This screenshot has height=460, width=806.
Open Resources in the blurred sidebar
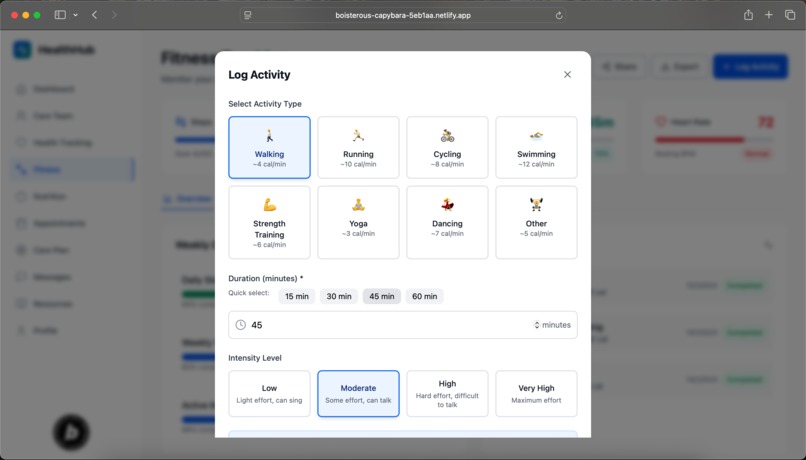(72, 304)
